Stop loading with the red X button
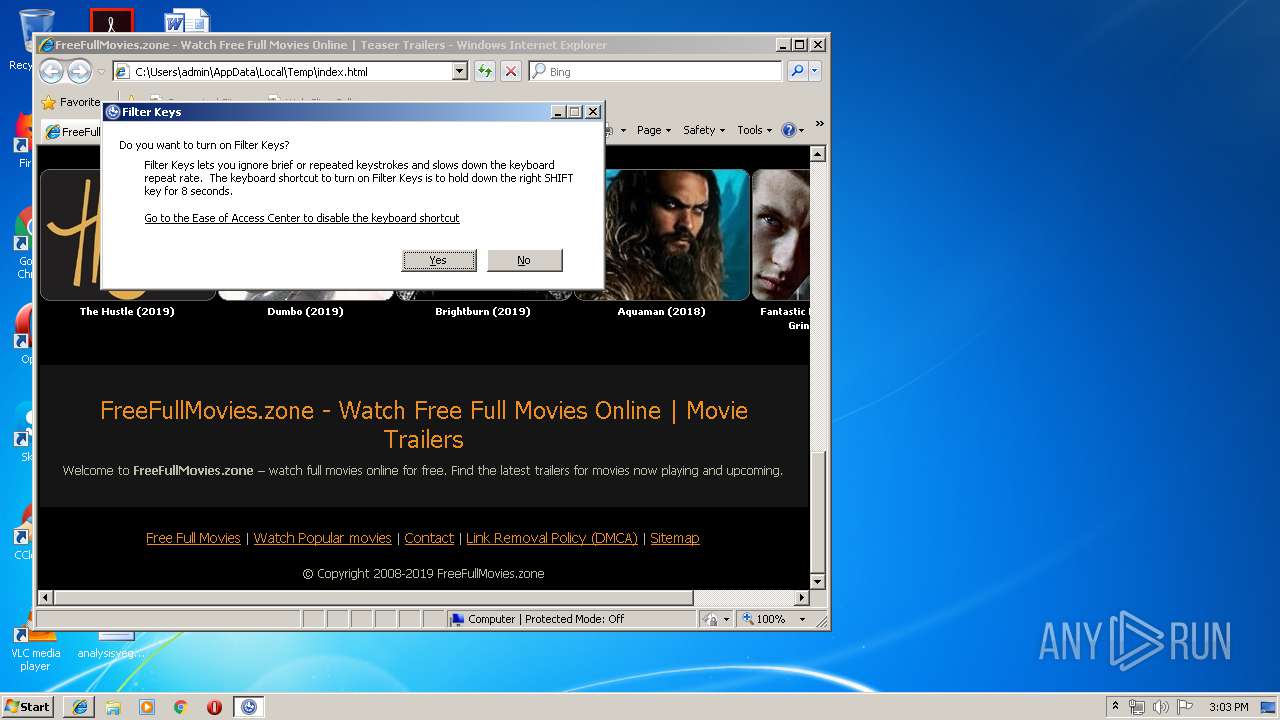Image resolution: width=1280 pixels, height=720 pixels. pos(511,71)
